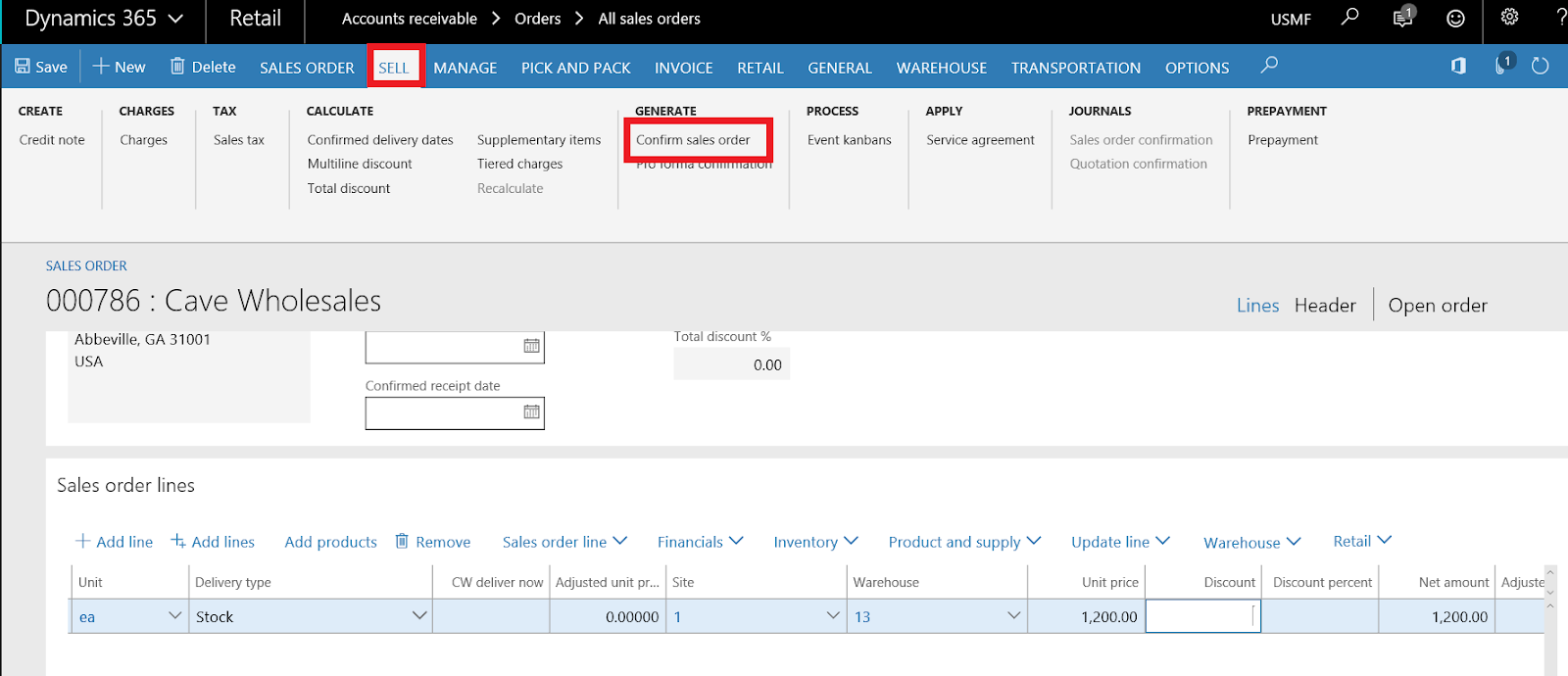Open the settings gear icon

coord(1509,17)
